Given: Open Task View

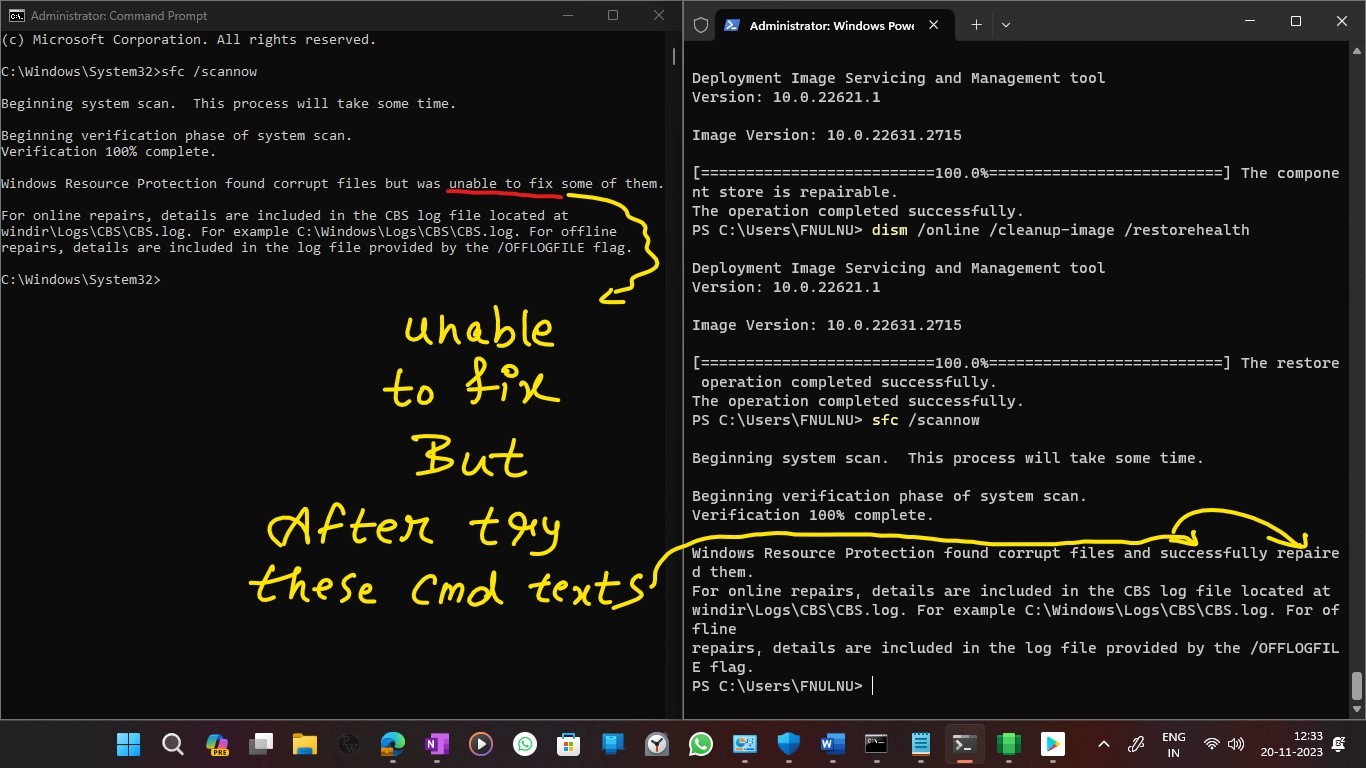Looking at the screenshot, I should (262, 744).
